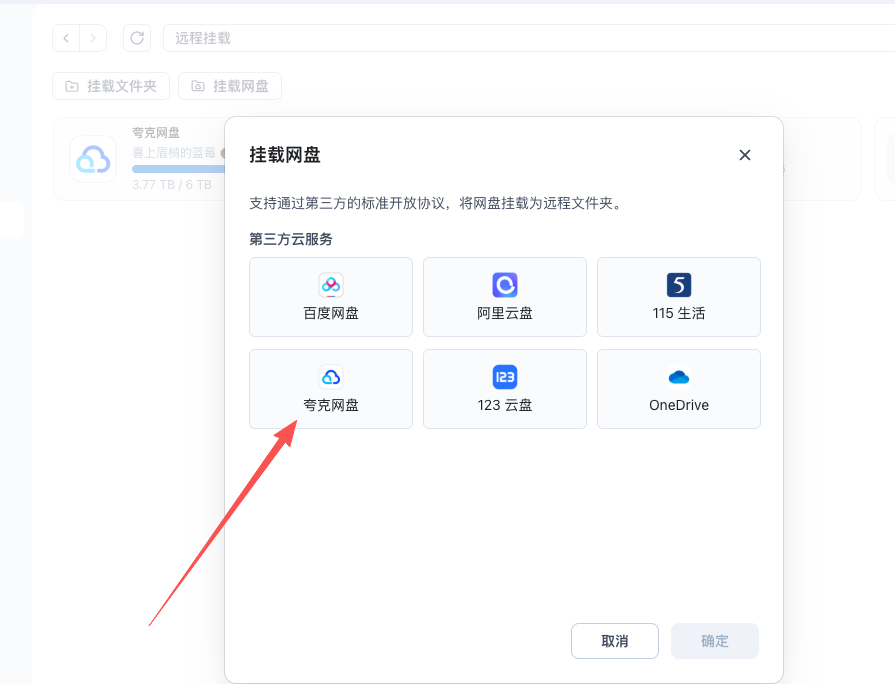Click the 挂载网盘 toolbar button

230,86
